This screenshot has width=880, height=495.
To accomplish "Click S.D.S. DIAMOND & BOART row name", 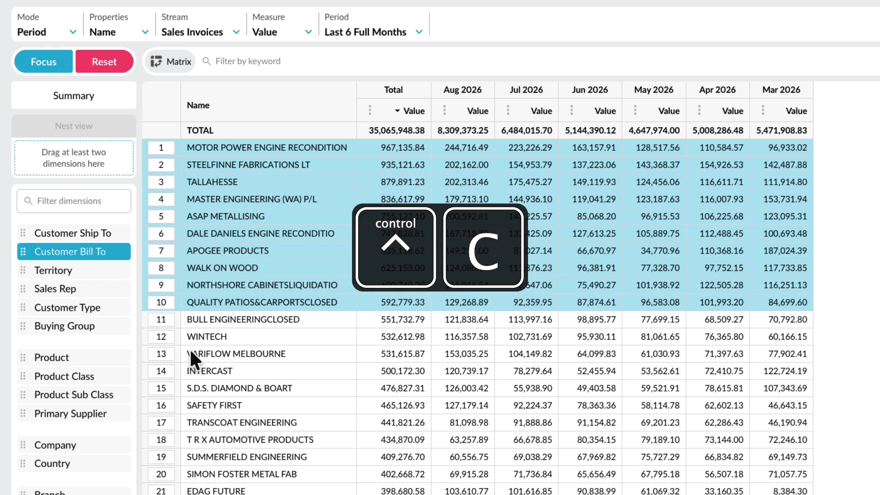I will tap(239, 388).
